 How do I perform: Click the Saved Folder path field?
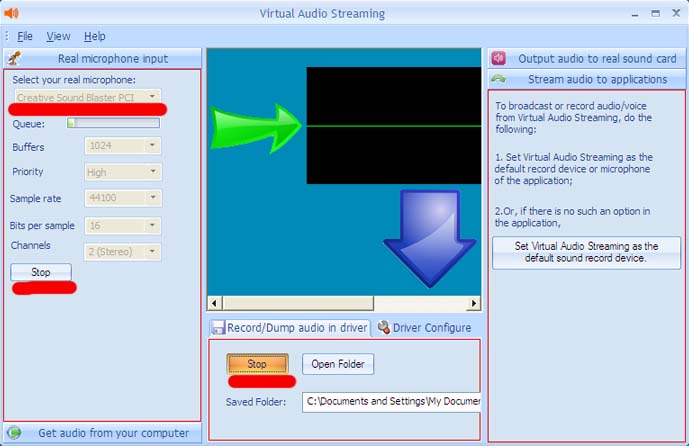(x=392, y=402)
